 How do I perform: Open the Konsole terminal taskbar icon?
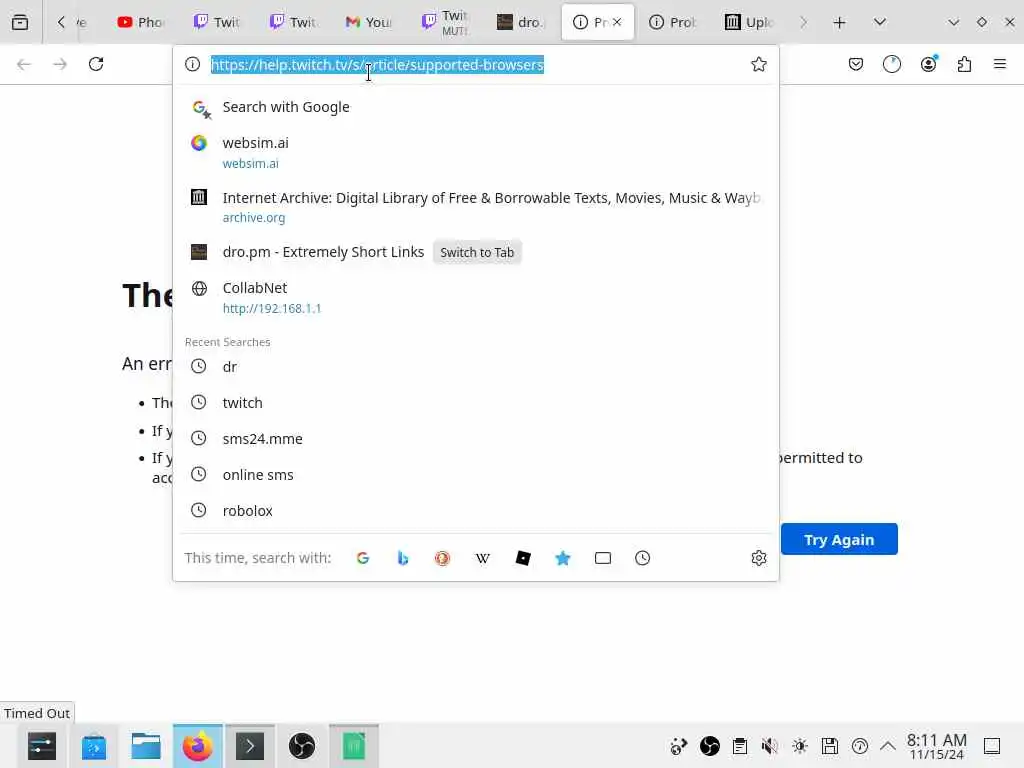249,746
